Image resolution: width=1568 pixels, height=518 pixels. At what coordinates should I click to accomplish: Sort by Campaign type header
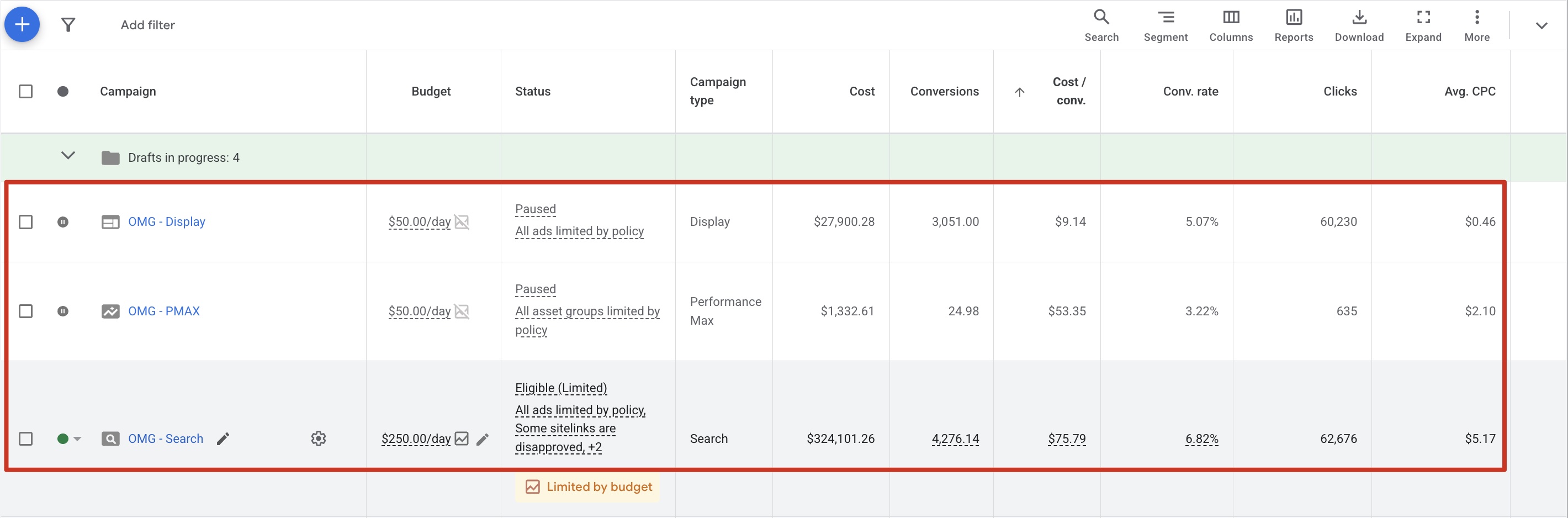pos(718,91)
